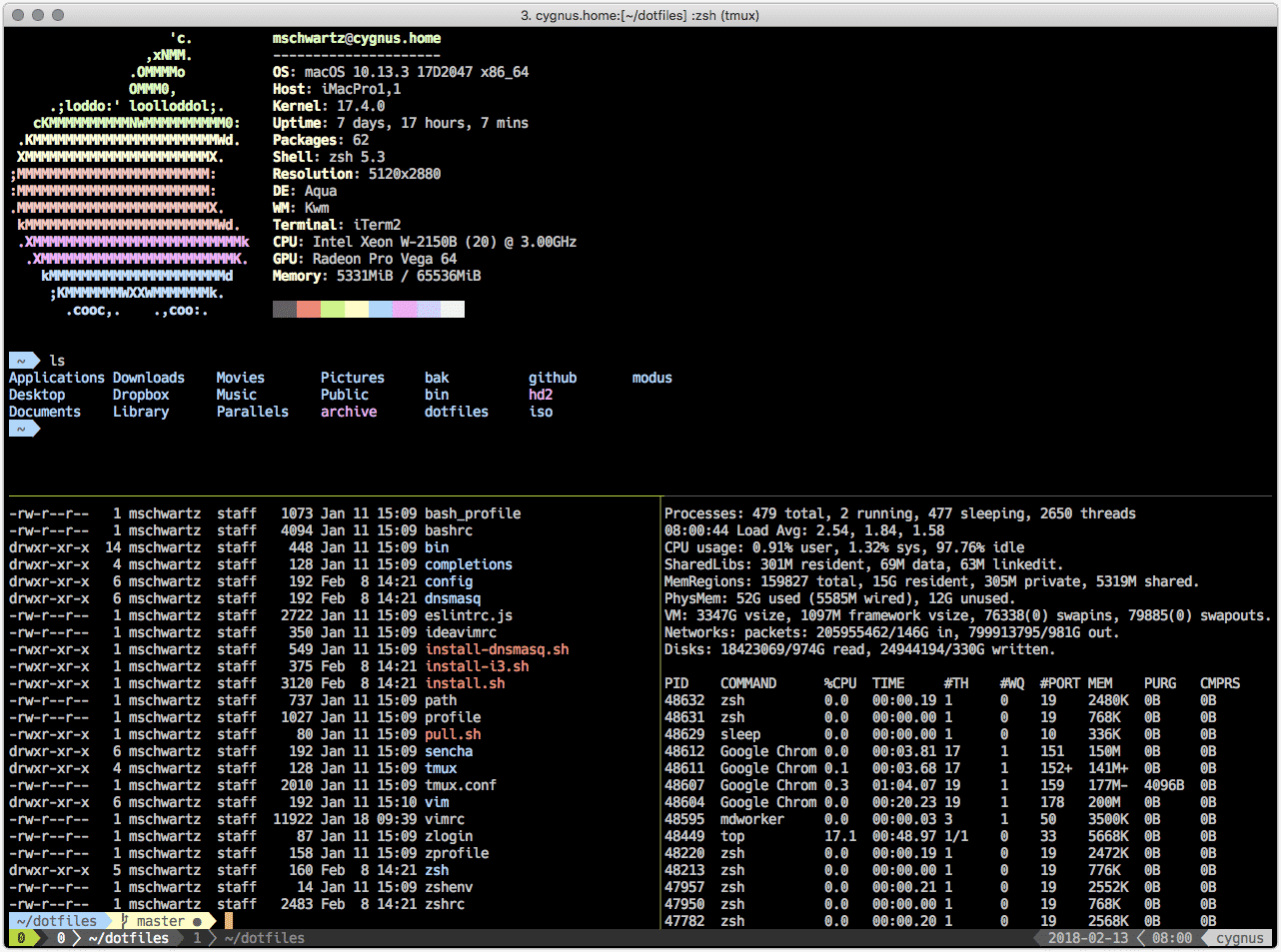Click the zsh process row PID 48632
The image size is (1281, 952).
940,700
